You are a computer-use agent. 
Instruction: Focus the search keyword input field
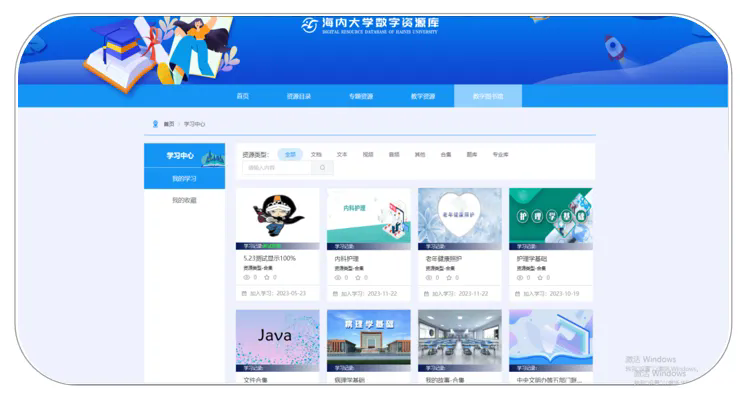tap(277, 168)
